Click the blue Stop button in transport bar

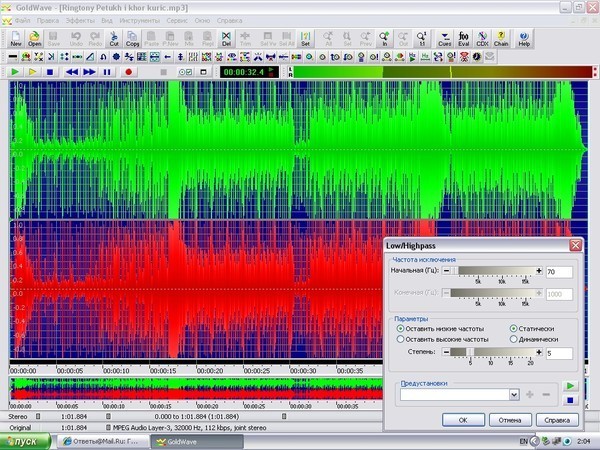click(50, 72)
